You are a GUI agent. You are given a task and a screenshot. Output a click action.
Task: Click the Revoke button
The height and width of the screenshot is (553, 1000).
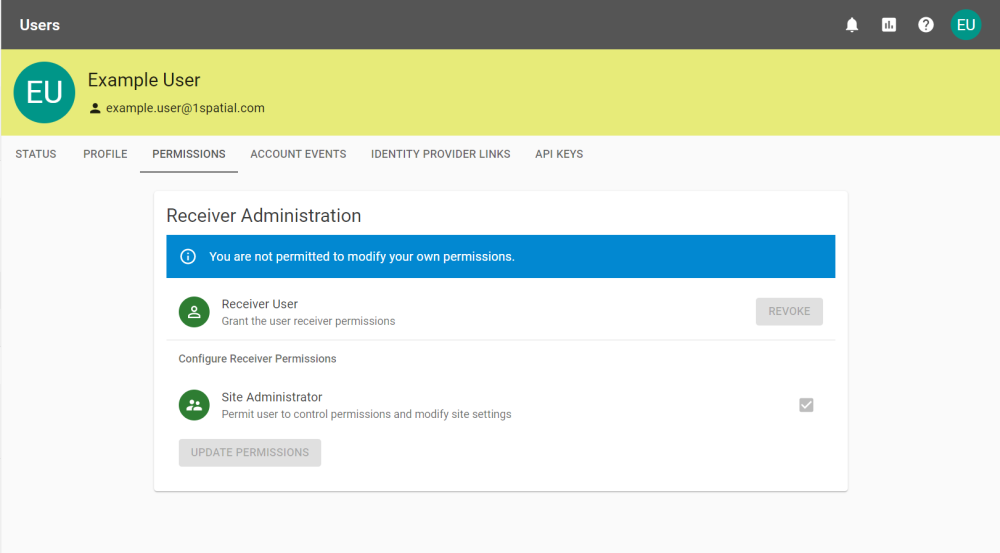[789, 311]
